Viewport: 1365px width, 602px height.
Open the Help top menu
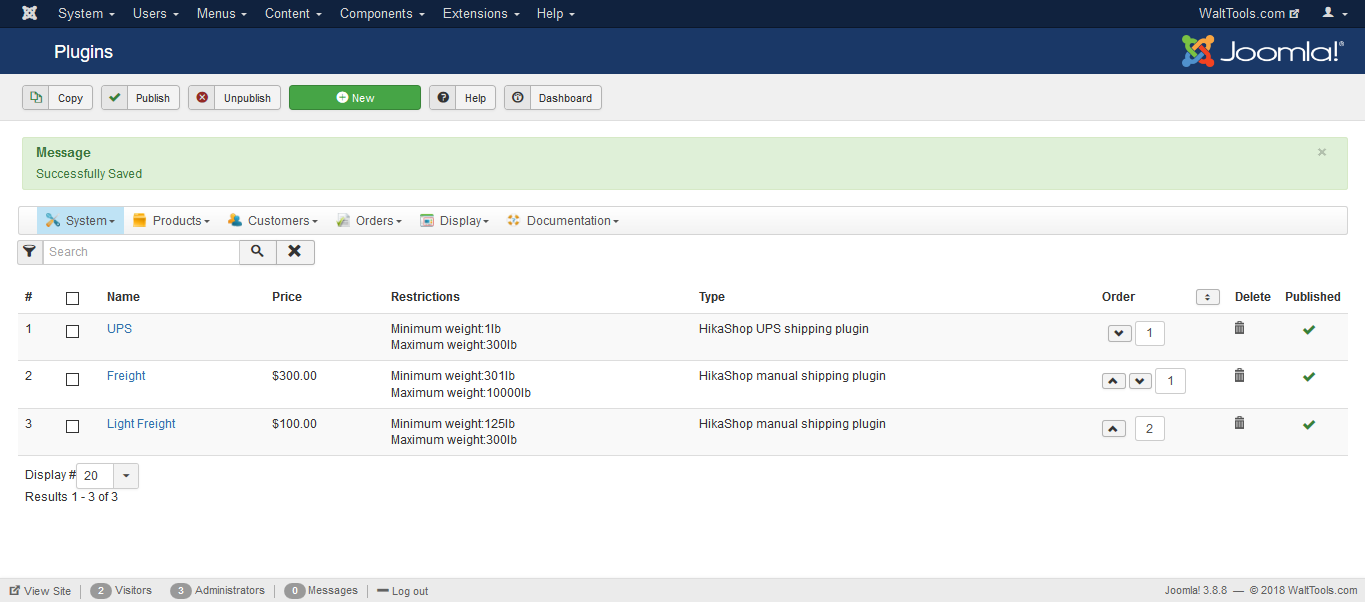[556, 13]
